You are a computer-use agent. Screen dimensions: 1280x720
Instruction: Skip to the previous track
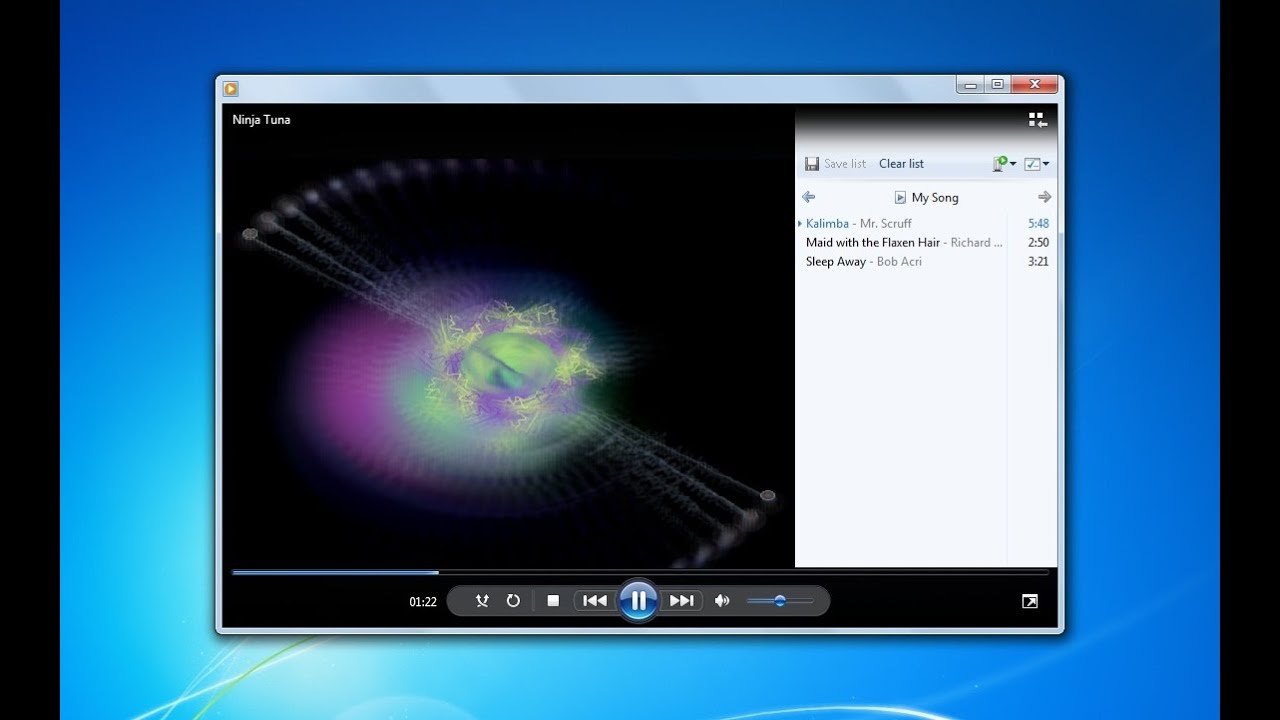(x=595, y=601)
